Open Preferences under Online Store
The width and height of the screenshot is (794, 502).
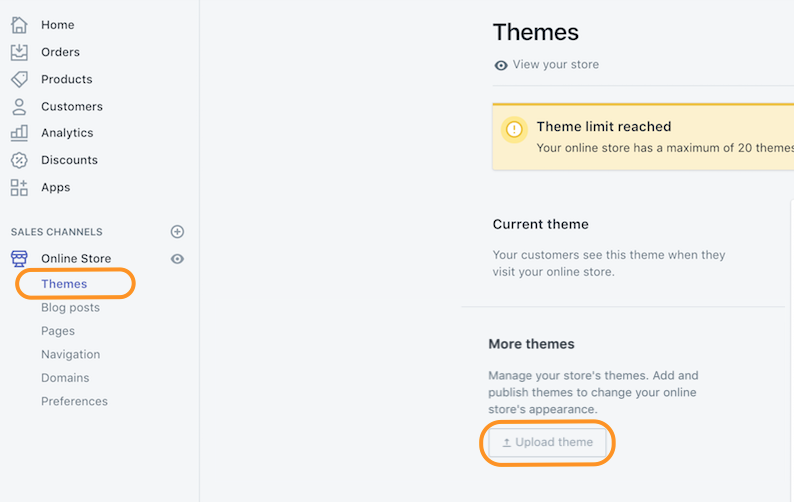pos(74,402)
